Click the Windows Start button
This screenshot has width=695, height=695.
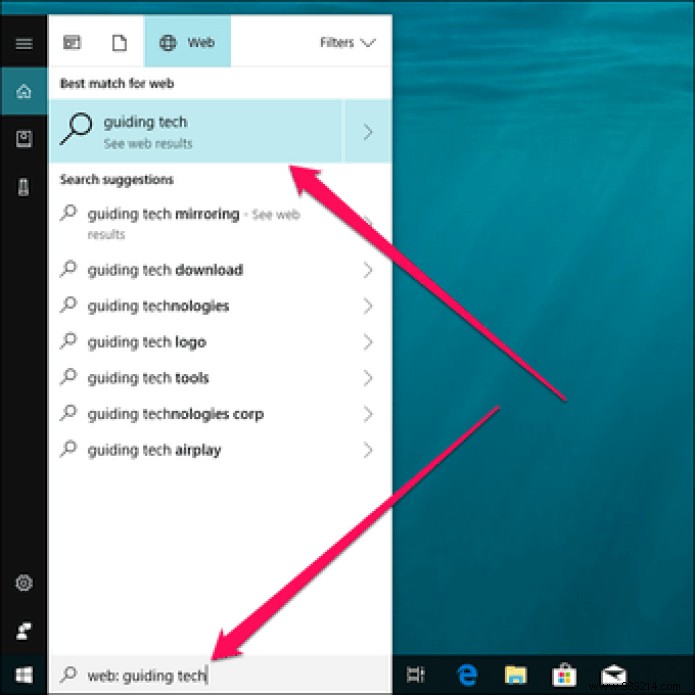24,675
